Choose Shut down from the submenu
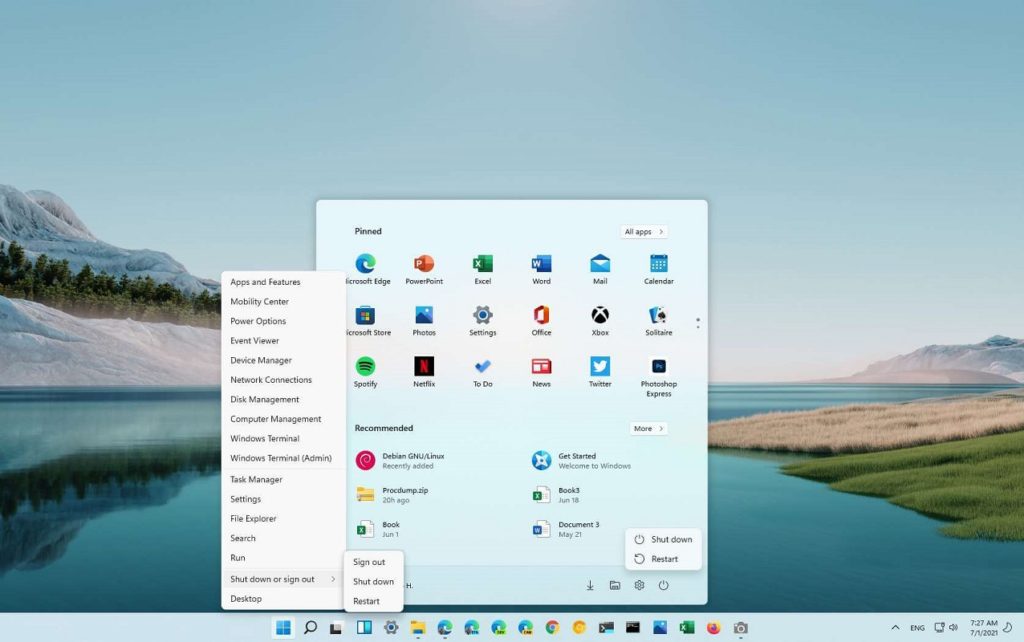This screenshot has height=642, width=1024. pos(373,581)
